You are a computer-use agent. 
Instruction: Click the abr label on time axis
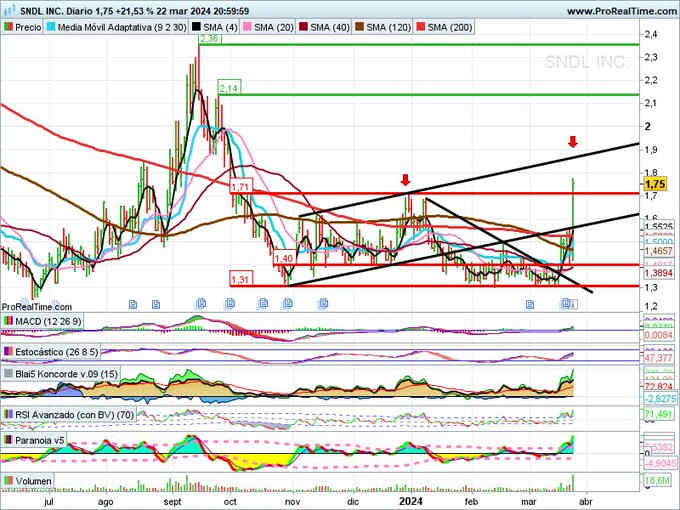585,502
